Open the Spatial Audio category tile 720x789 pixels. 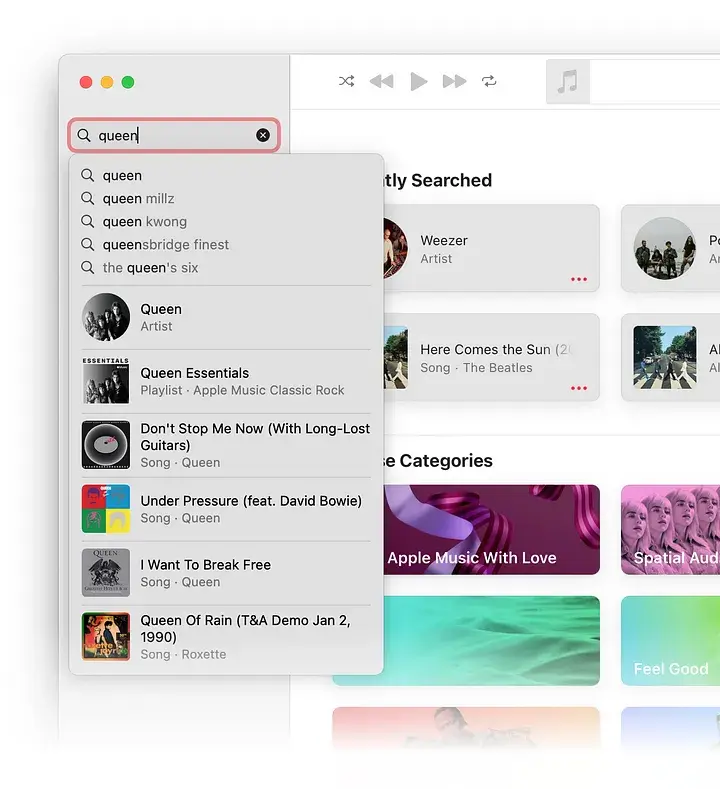click(671, 529)
